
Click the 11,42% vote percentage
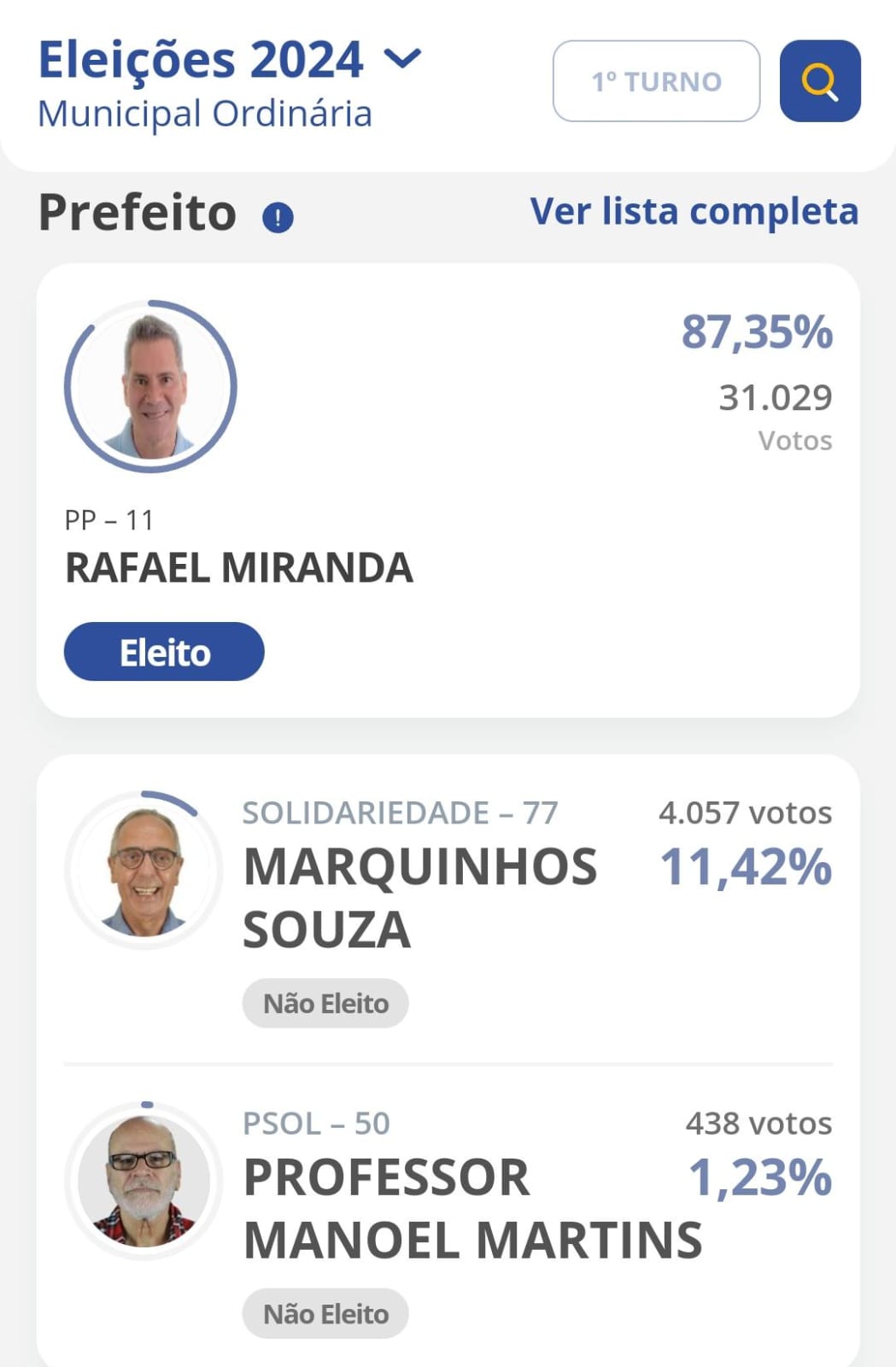(746, 867)
